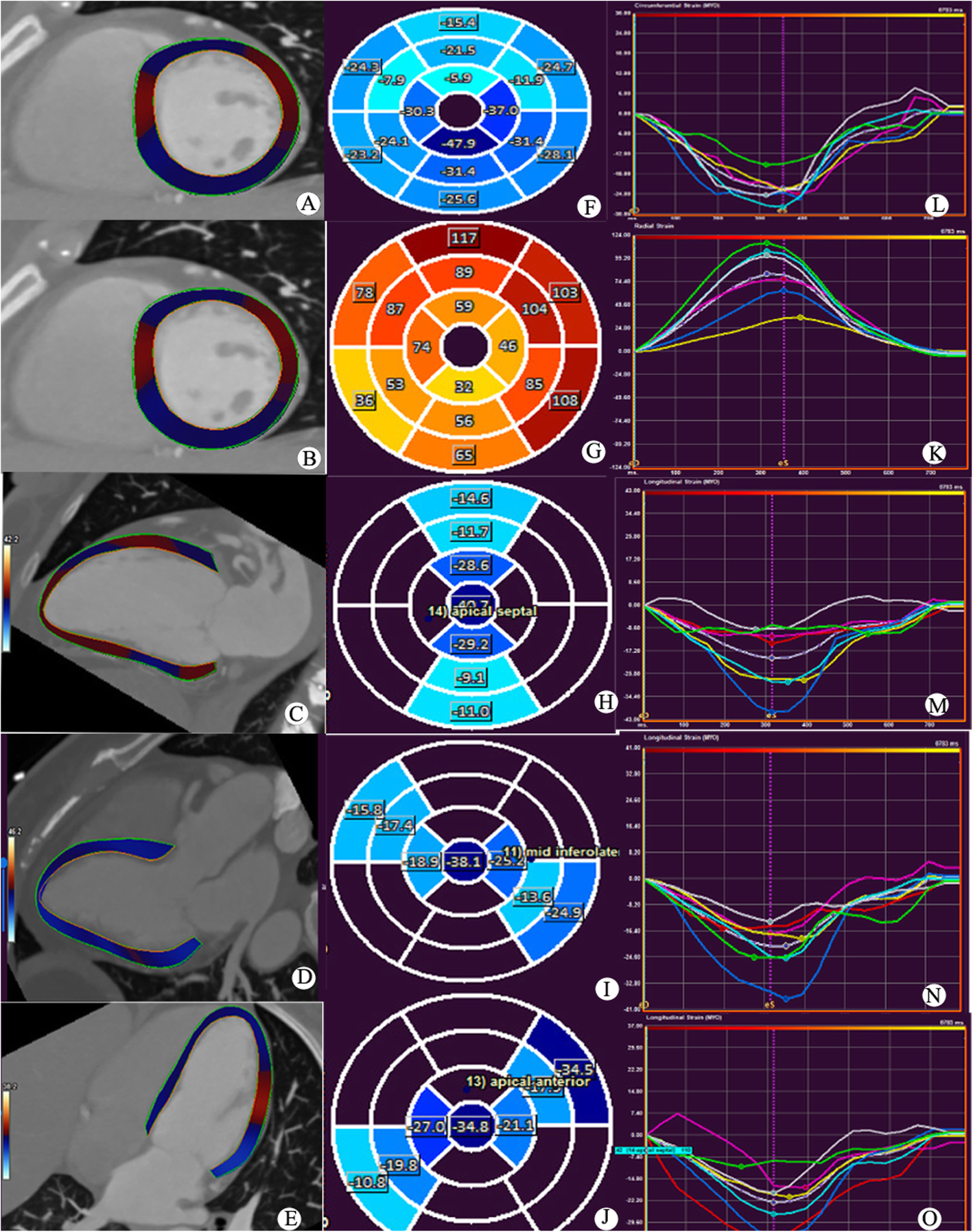
Task: Select the -11.7 longitudinal segment
Action: [471, 532]
